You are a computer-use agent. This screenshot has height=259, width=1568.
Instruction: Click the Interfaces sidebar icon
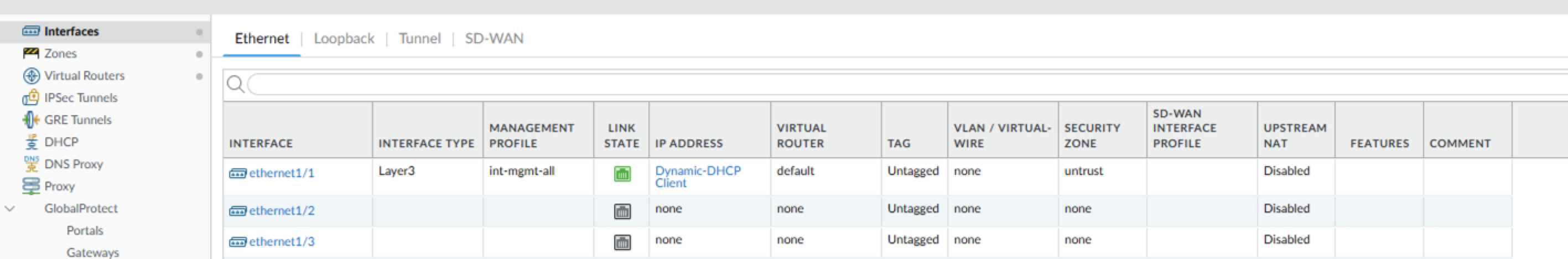tap(30, 31)
